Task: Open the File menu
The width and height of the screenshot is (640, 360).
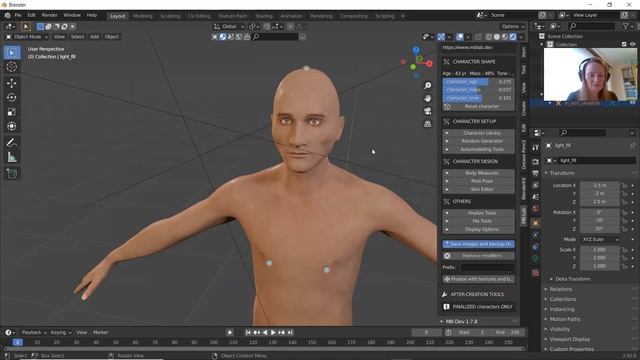Action: [x=18, y=15]
